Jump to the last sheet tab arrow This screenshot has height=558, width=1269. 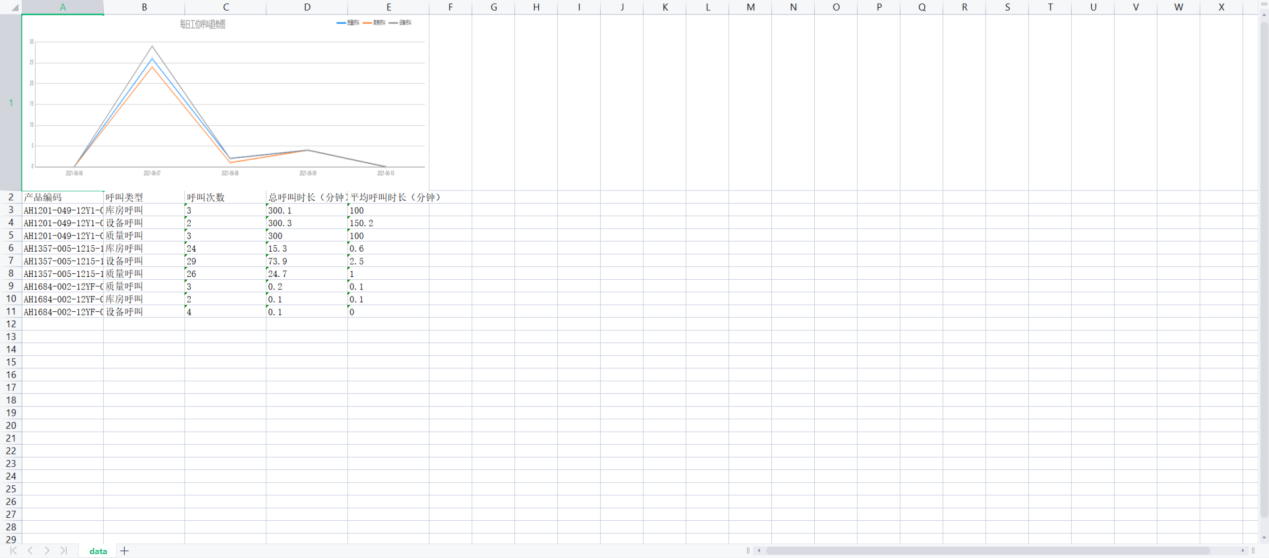click(x=64, y=551)
